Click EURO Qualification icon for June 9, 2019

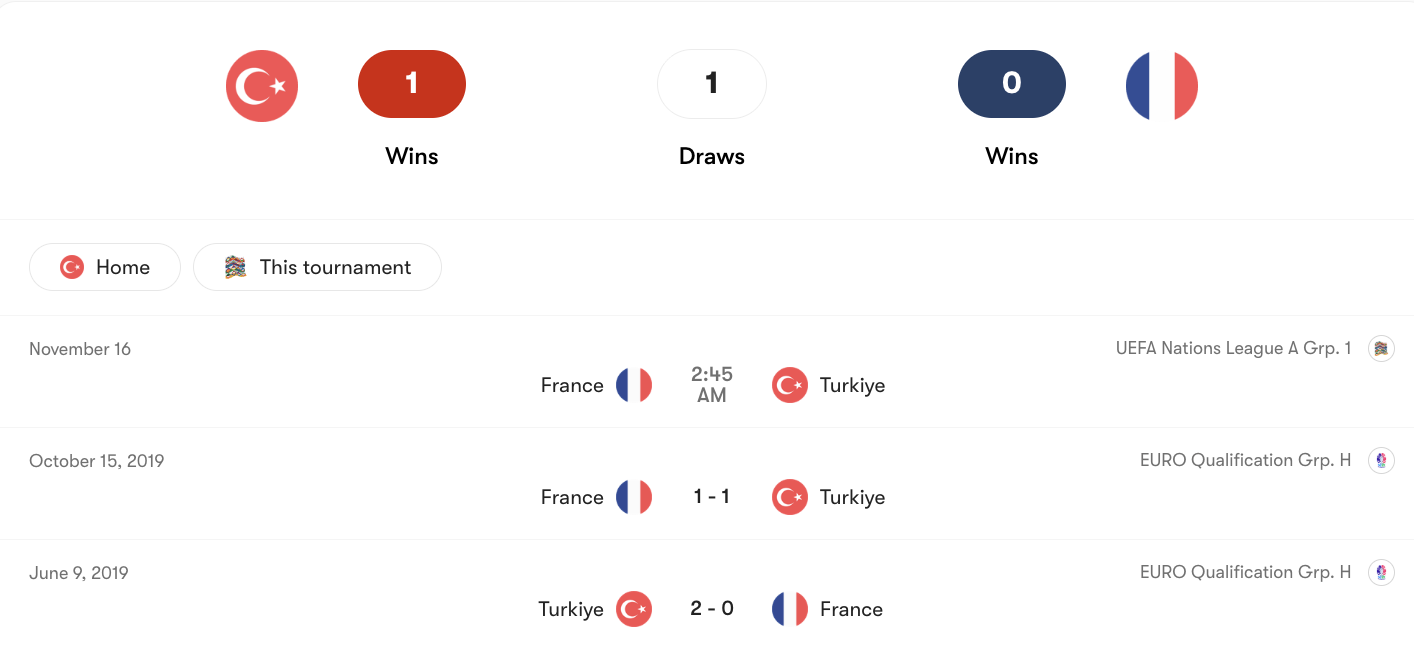coord(1381,572)
